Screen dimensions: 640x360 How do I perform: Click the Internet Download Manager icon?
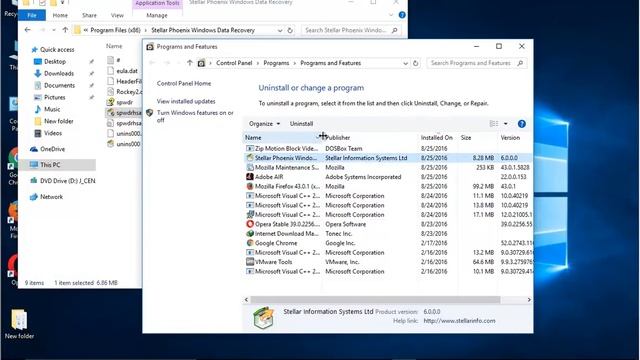click(x=250, y=233)
